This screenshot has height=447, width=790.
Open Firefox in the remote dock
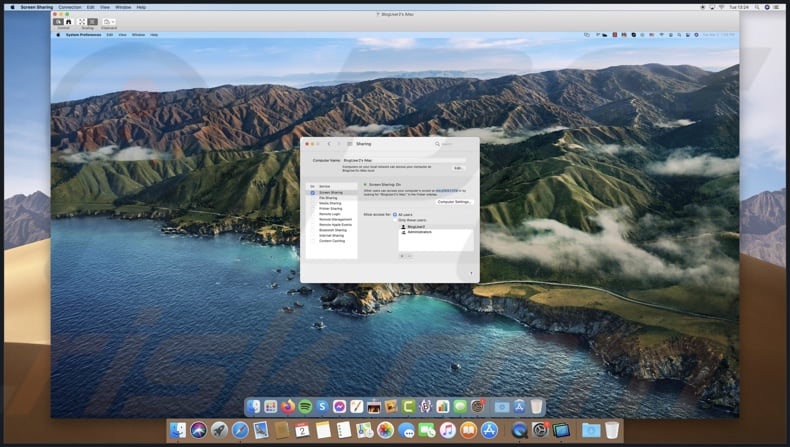click(288, 406)
